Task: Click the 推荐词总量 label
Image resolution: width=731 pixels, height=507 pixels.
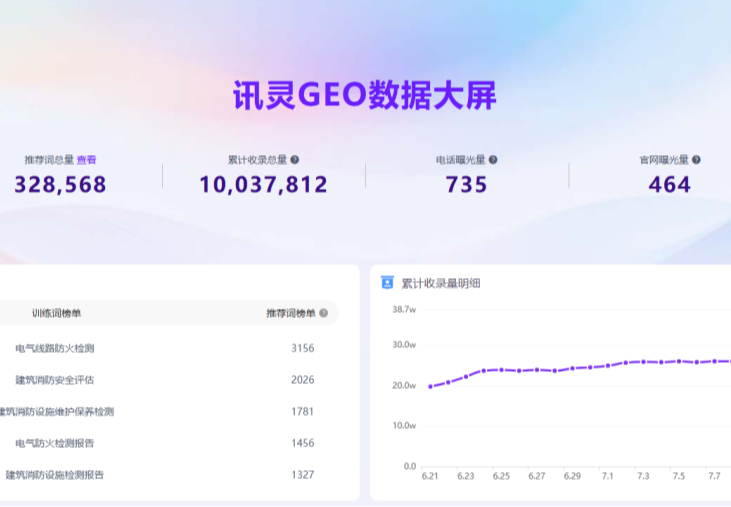Action: (x=49, y=160)
